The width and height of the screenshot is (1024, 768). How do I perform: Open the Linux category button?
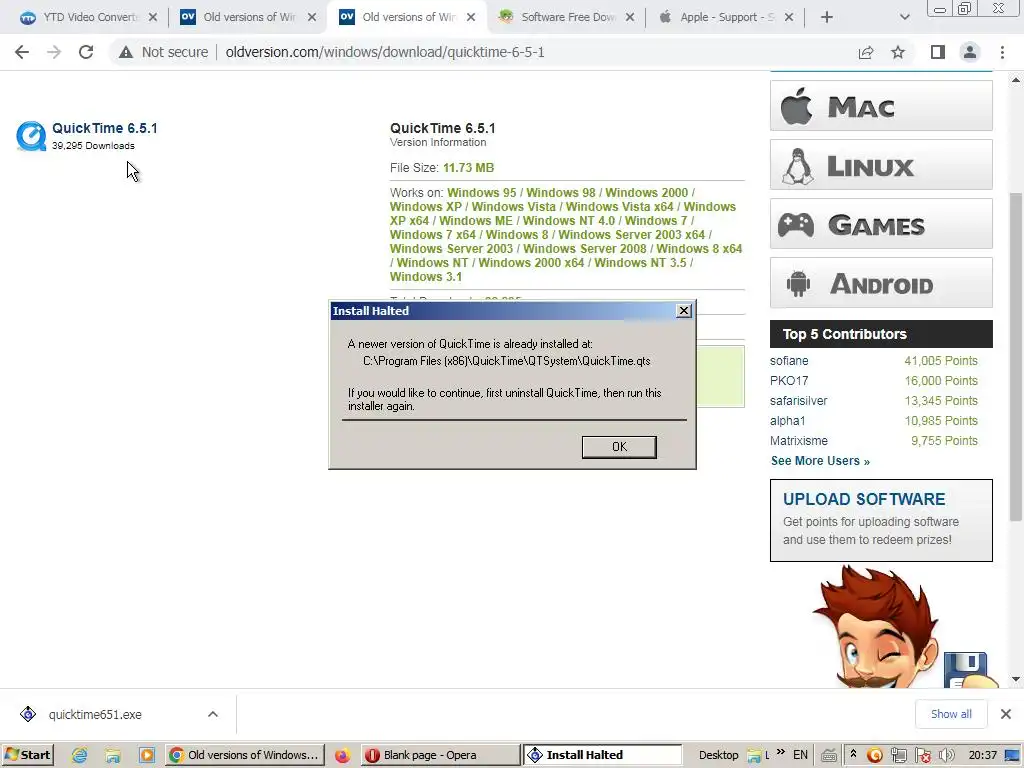pos(881,165)
